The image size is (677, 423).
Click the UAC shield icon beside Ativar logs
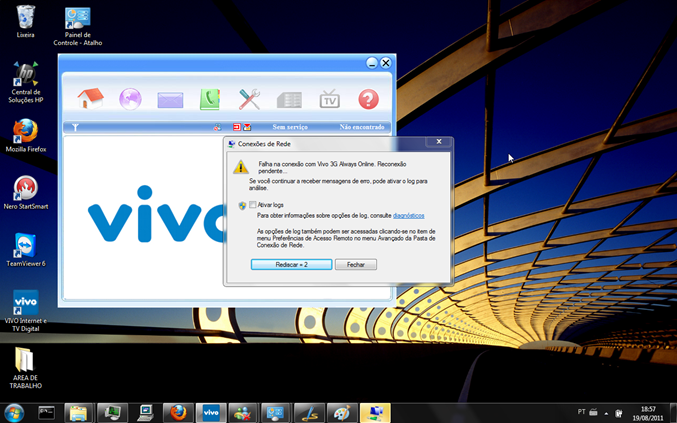pos(242,205)
